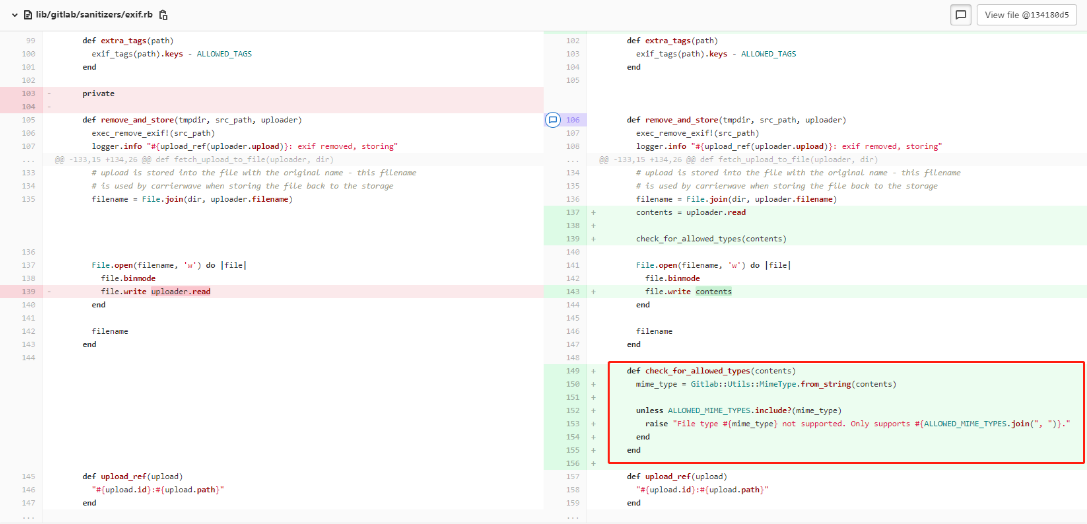Copy the exif.rb file path
This screenshot has height=524, width=1087.
(163, 15)
